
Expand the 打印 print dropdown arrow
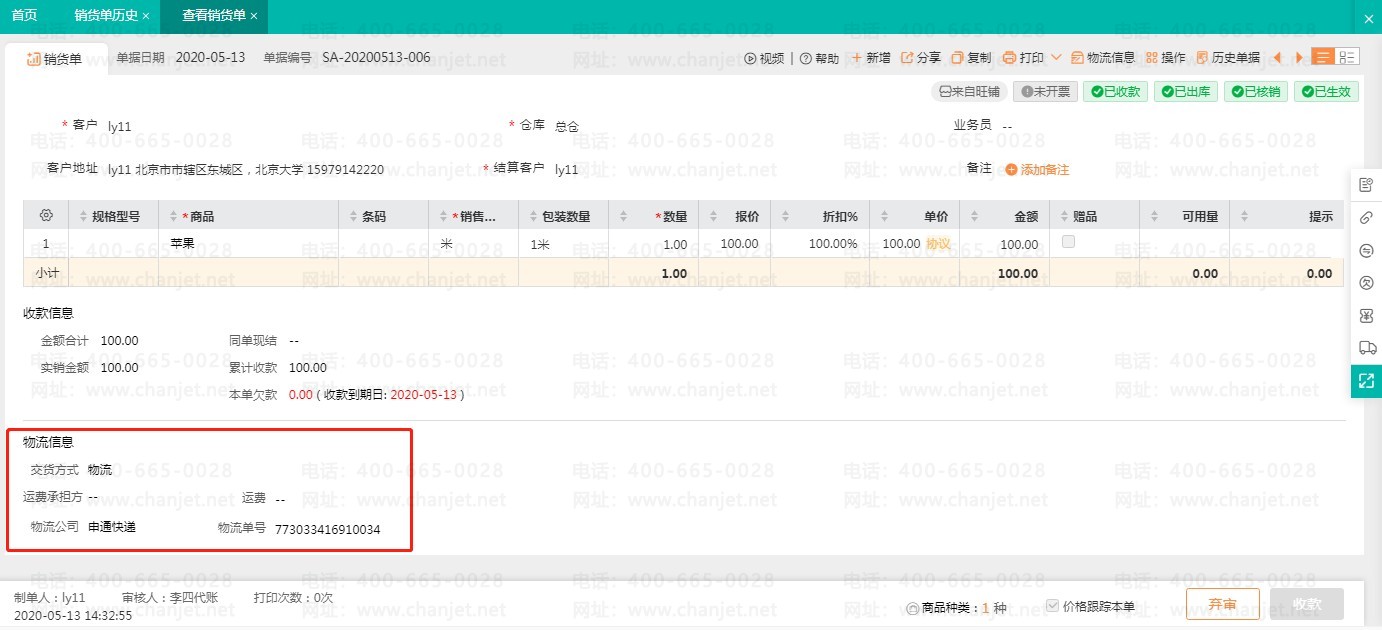[1056, 58]
